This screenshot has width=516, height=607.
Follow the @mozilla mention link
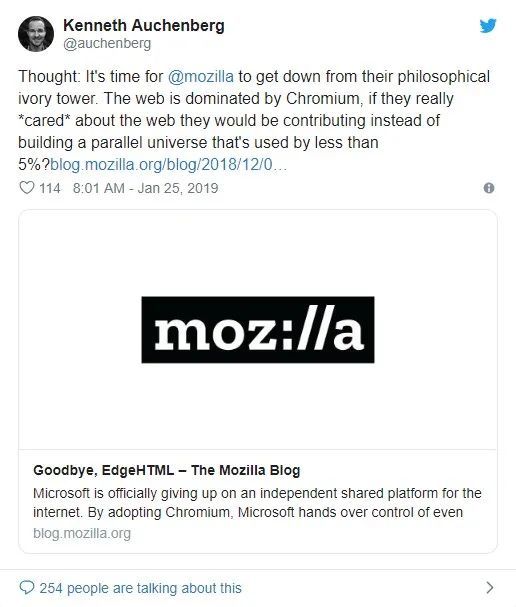pos(201,76)
